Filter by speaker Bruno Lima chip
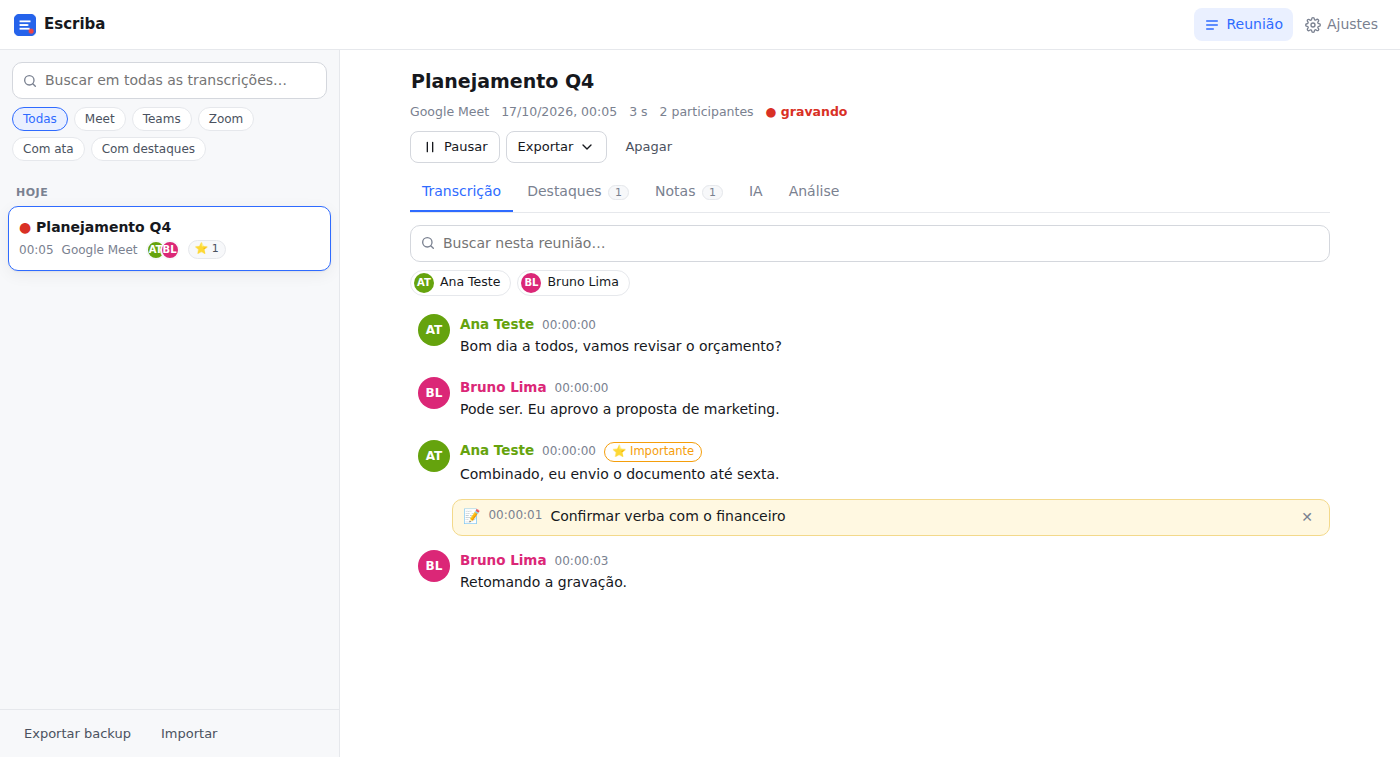Image resolution: width=1400 pixels, height=757 pixels. point(574,283)
